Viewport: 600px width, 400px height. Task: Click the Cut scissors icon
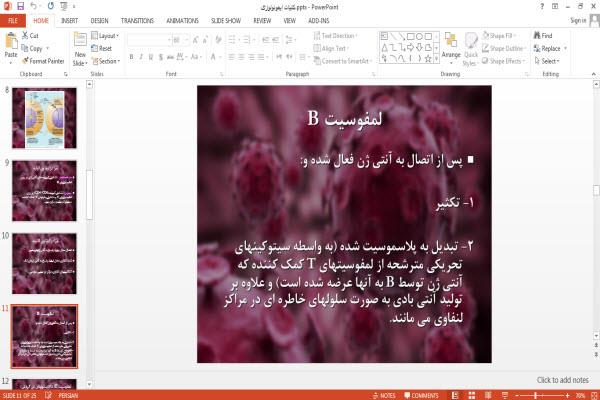click(25, 36)
